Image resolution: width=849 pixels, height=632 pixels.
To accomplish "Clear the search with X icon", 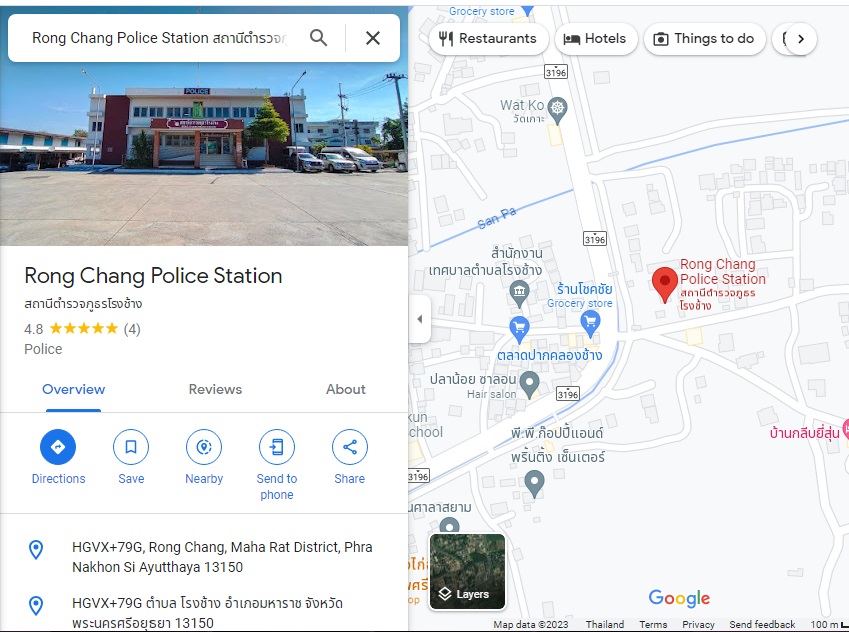I will [373, 38].
